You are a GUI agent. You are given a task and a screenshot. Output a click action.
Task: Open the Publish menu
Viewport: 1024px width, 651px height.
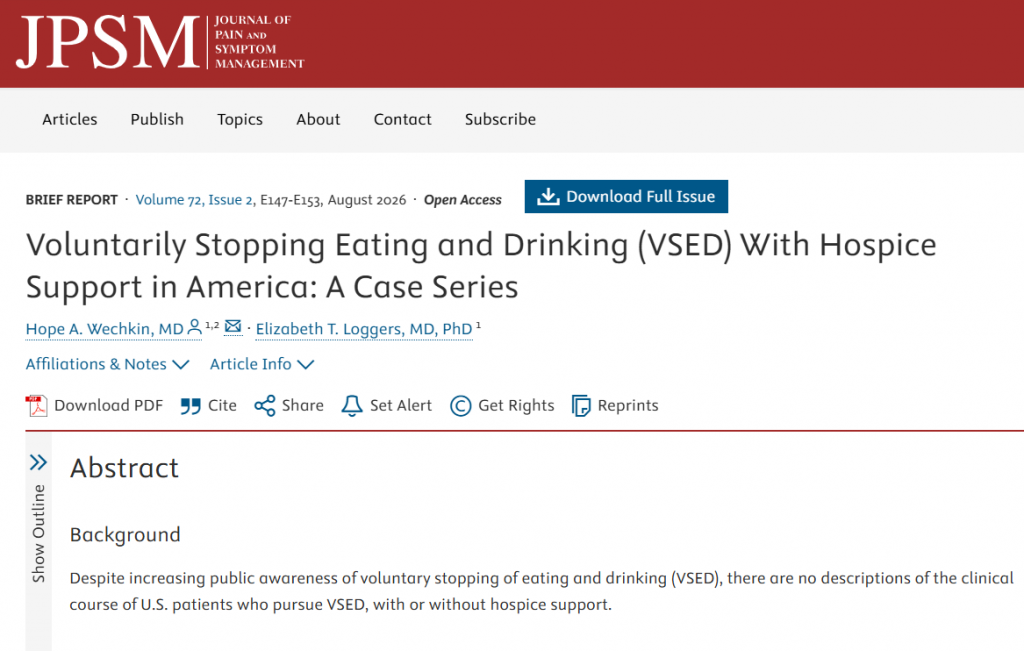[157, 119]
